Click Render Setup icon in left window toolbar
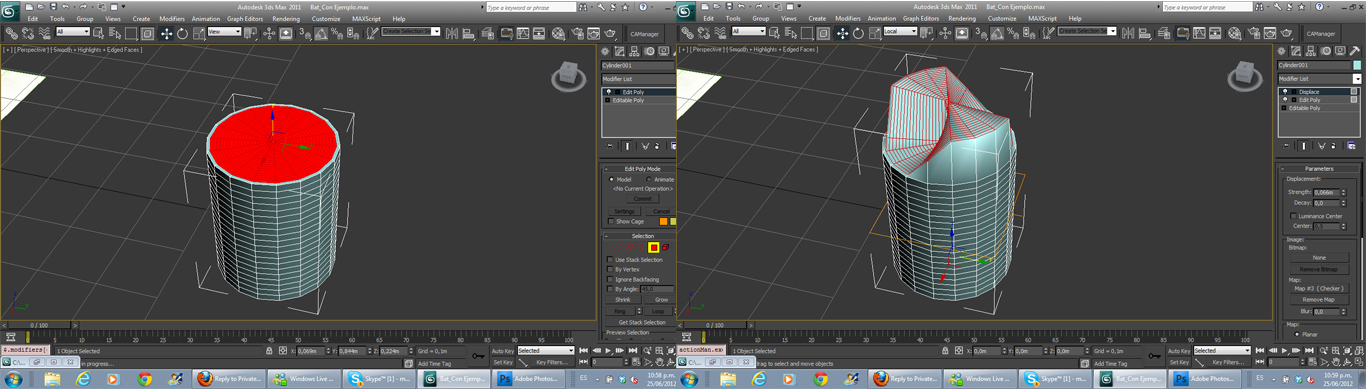Screen dimensions: 1366x389 (576, 33)
